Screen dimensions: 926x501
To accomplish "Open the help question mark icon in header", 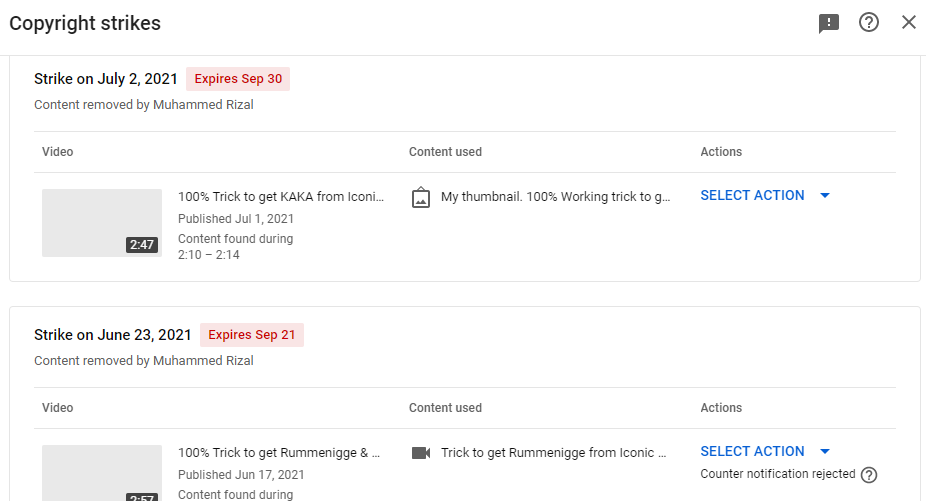I will click(x=869, y=22).
